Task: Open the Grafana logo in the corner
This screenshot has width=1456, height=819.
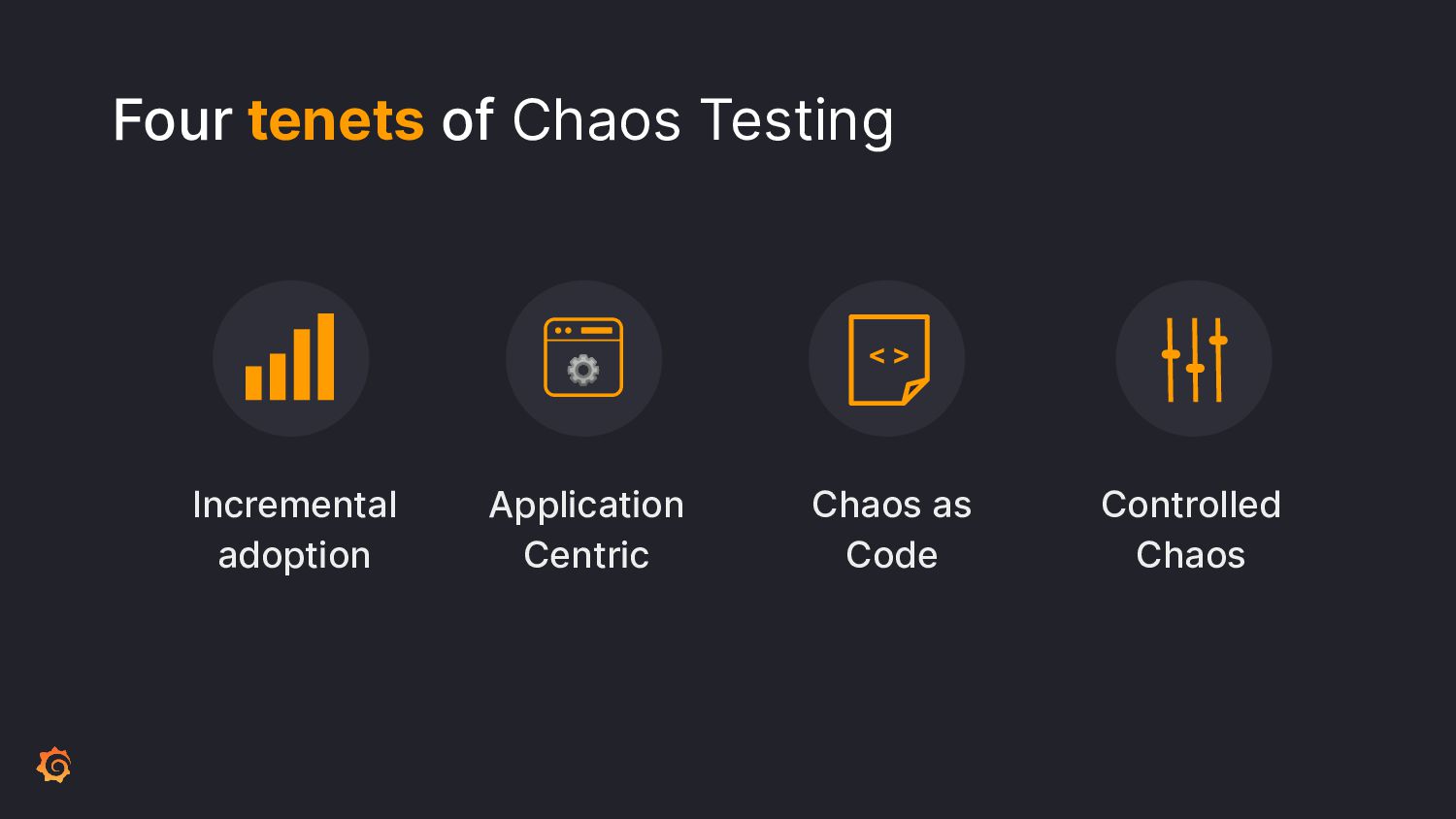Action: [54, 765]
